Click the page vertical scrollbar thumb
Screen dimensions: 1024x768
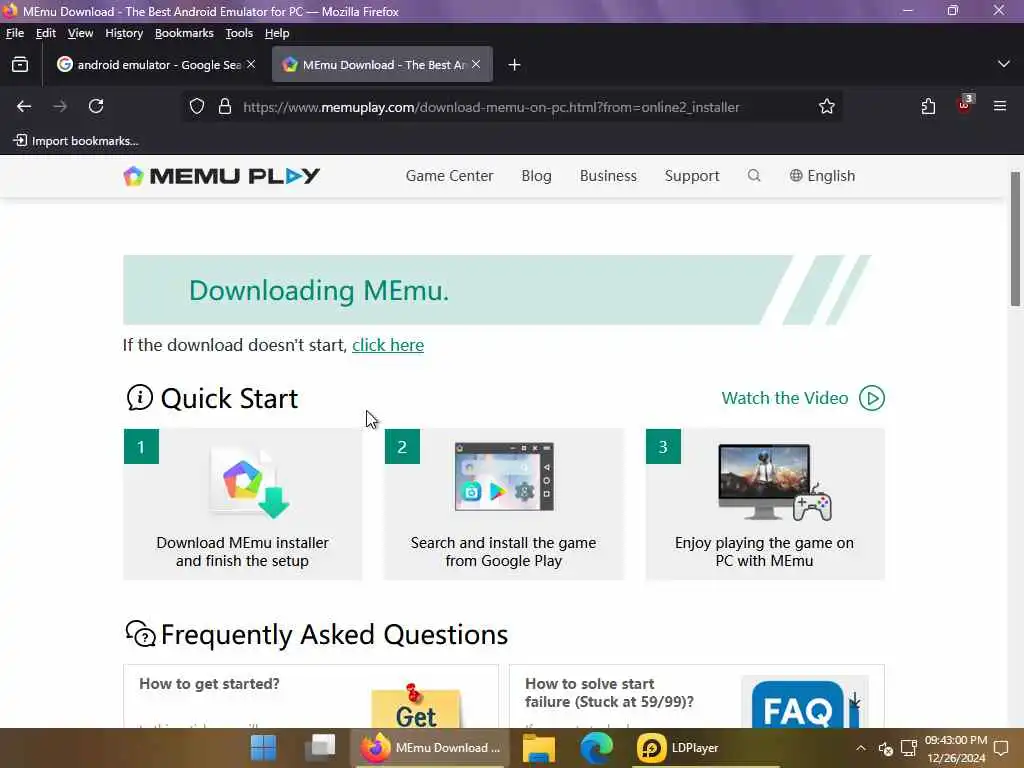pyautogui.click(x=1015, y=238)
